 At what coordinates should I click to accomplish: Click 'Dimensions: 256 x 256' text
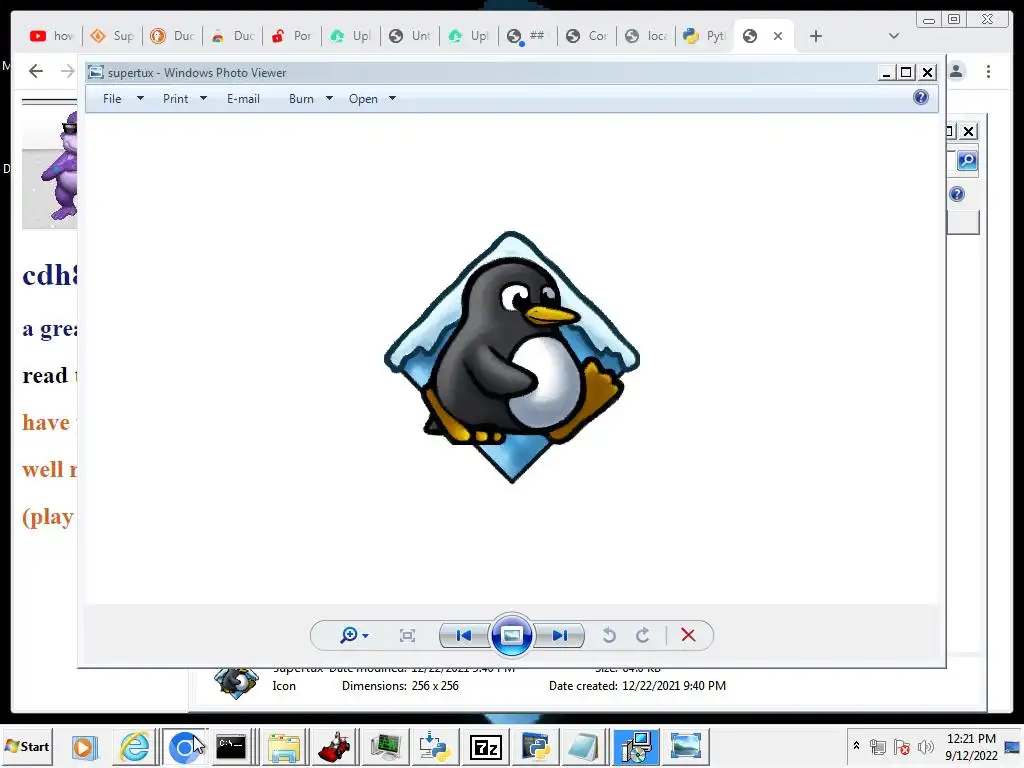point(400,686)
